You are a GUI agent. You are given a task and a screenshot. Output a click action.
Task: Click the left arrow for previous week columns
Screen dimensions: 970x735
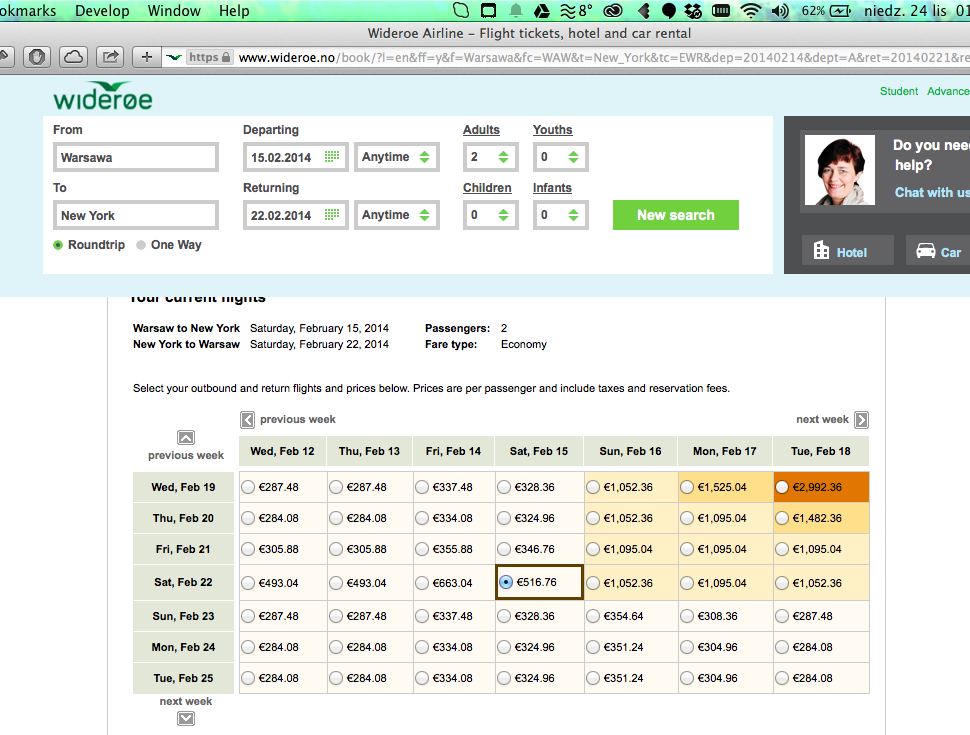[x=247, y=420]
